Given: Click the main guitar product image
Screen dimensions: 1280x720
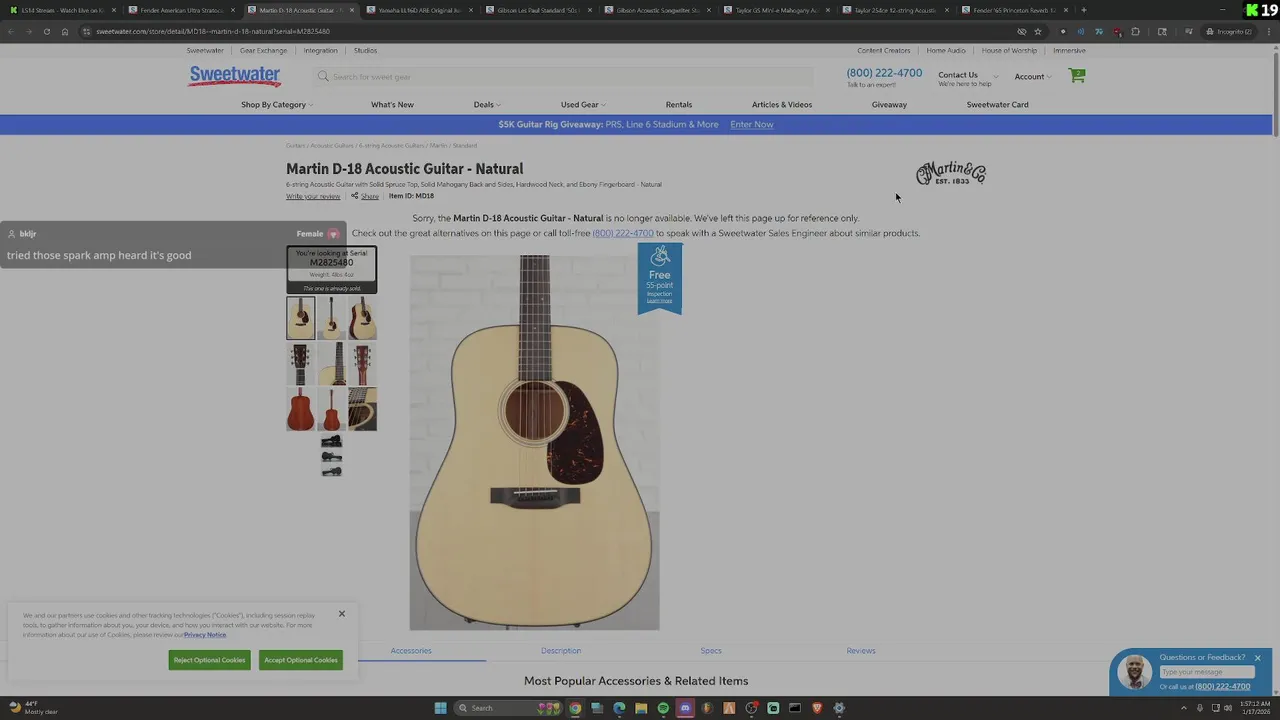Looking at the screenshot, I should coord(534,442).
